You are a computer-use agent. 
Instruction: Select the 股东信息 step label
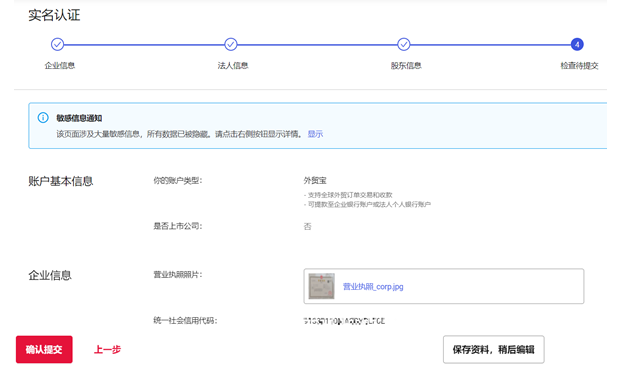click(x=406, y=66)
